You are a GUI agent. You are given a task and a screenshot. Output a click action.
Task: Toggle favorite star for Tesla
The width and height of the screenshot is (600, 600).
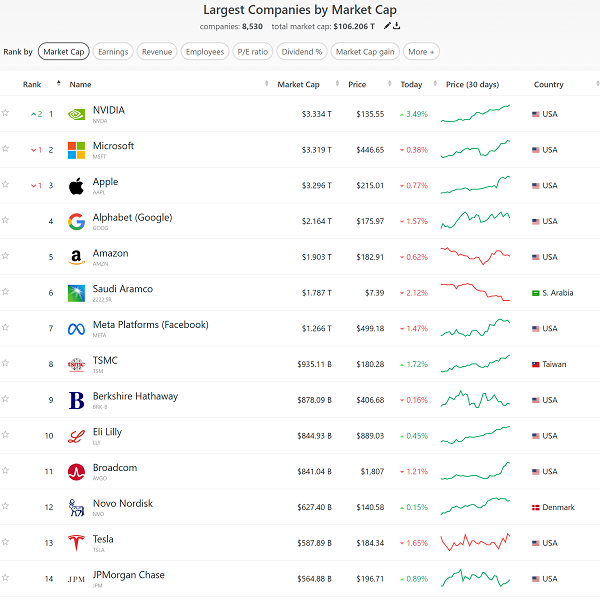click(x=5, y=541)
